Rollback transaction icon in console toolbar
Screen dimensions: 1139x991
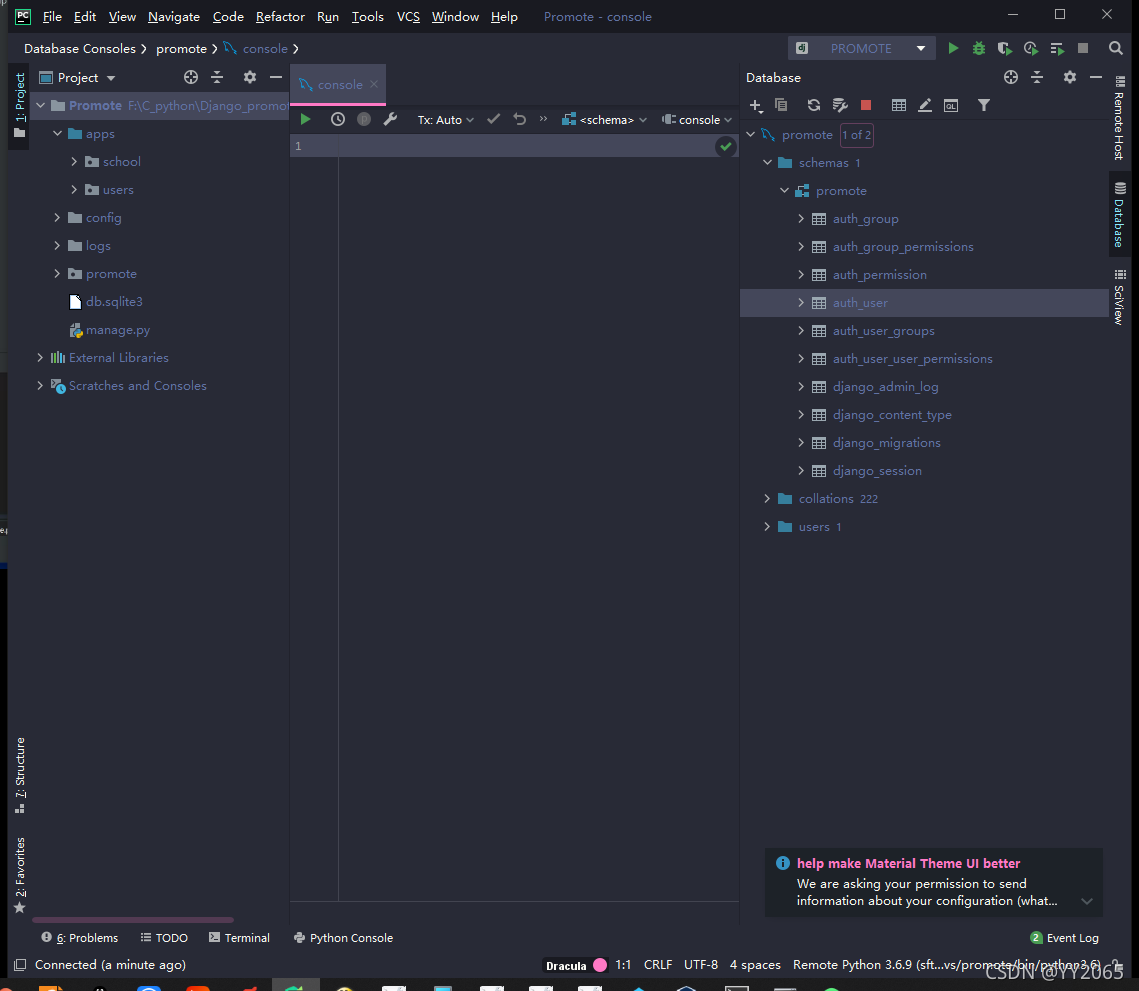[519, 119]
